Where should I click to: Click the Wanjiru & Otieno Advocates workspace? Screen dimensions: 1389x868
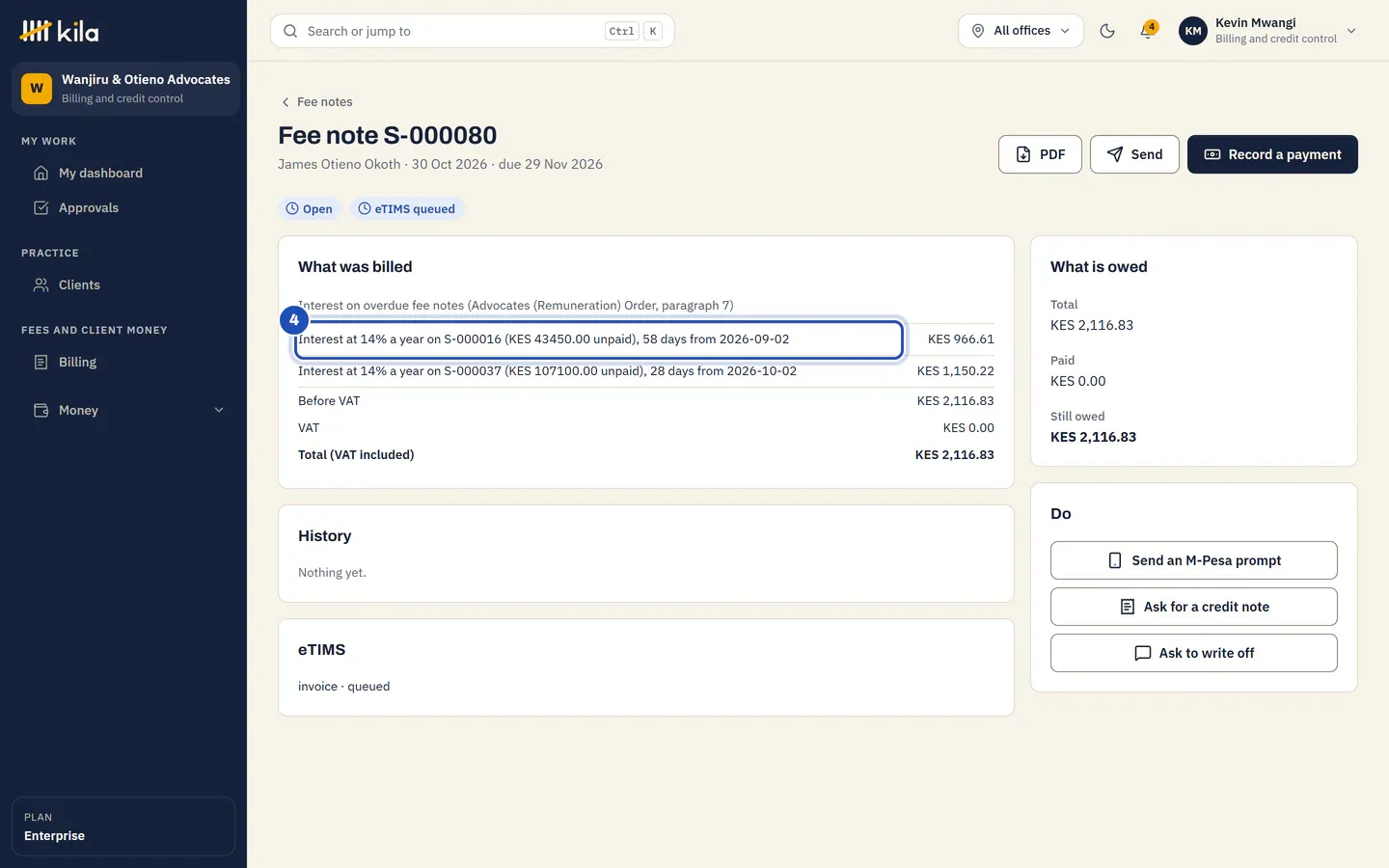[125, 89]
